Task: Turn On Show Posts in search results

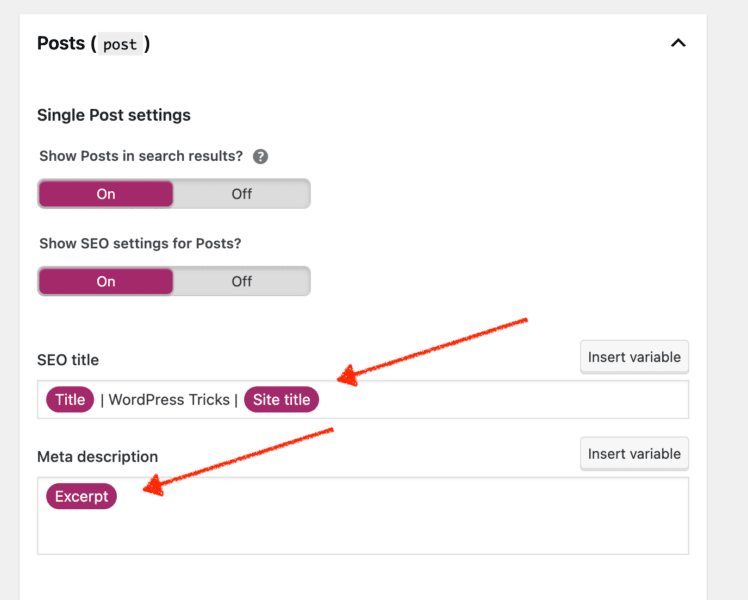Action: (106, 194)
